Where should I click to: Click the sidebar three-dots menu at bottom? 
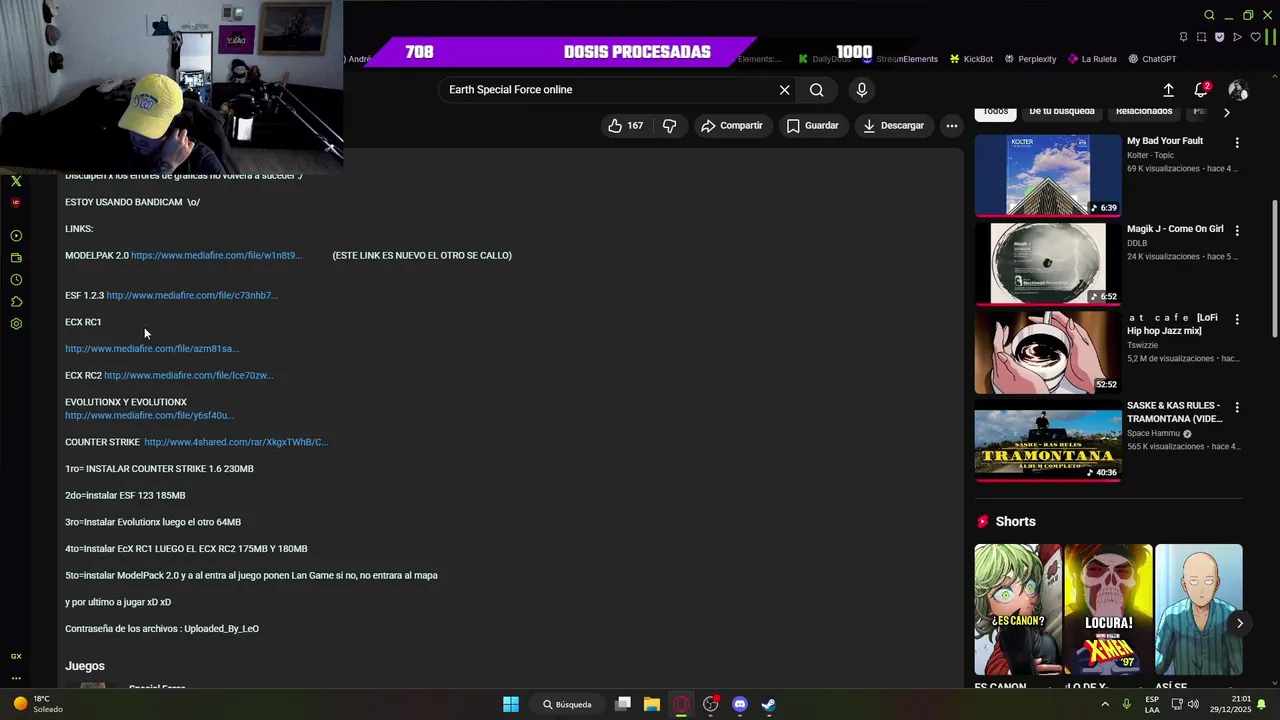(x=16, y=678)
